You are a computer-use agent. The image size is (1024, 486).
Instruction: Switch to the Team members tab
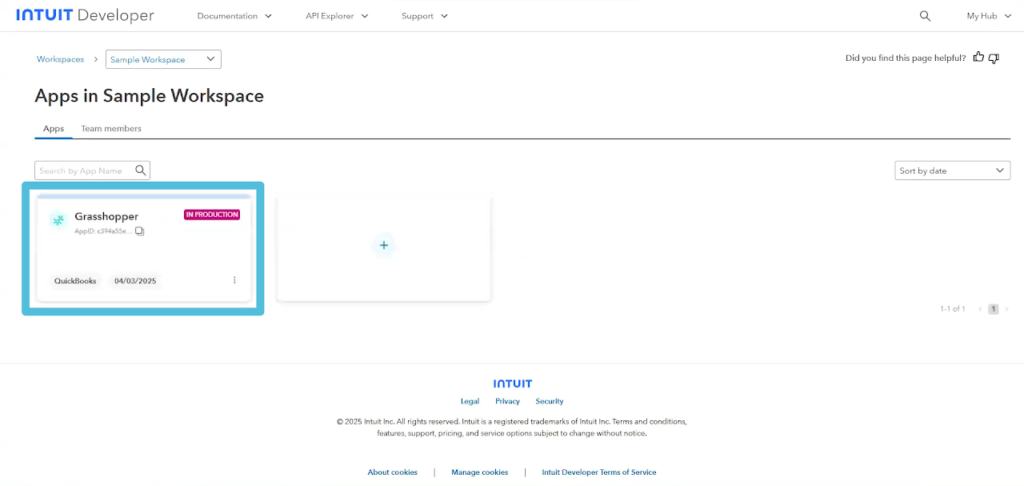pos(111,129)
